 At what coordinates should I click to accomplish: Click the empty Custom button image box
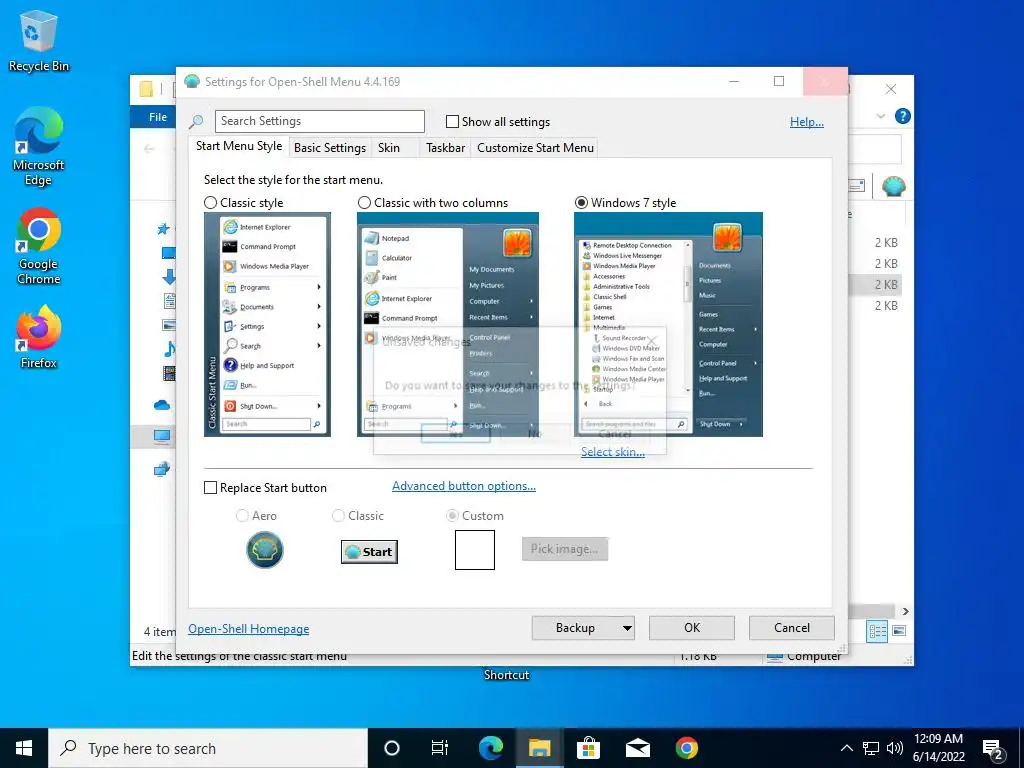475,550
